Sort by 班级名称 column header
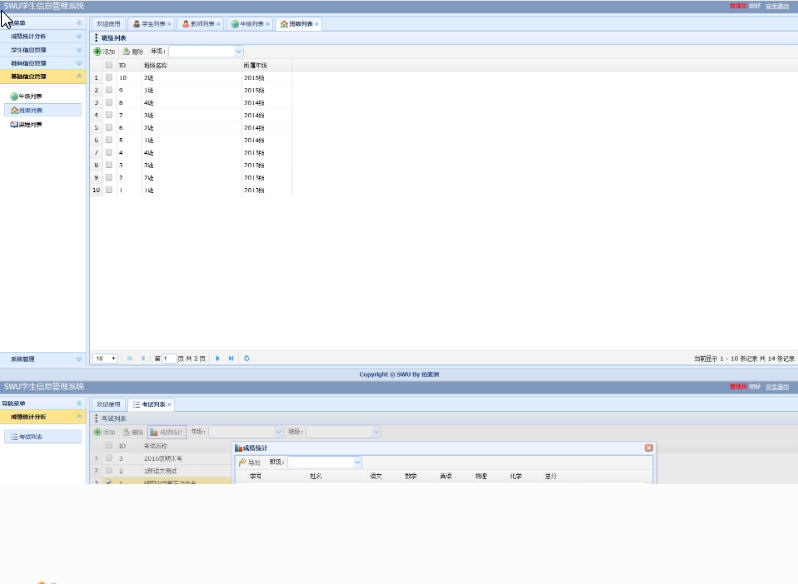Image resolution: width=798 pixels, height=584 pixels. pos(191,65)
